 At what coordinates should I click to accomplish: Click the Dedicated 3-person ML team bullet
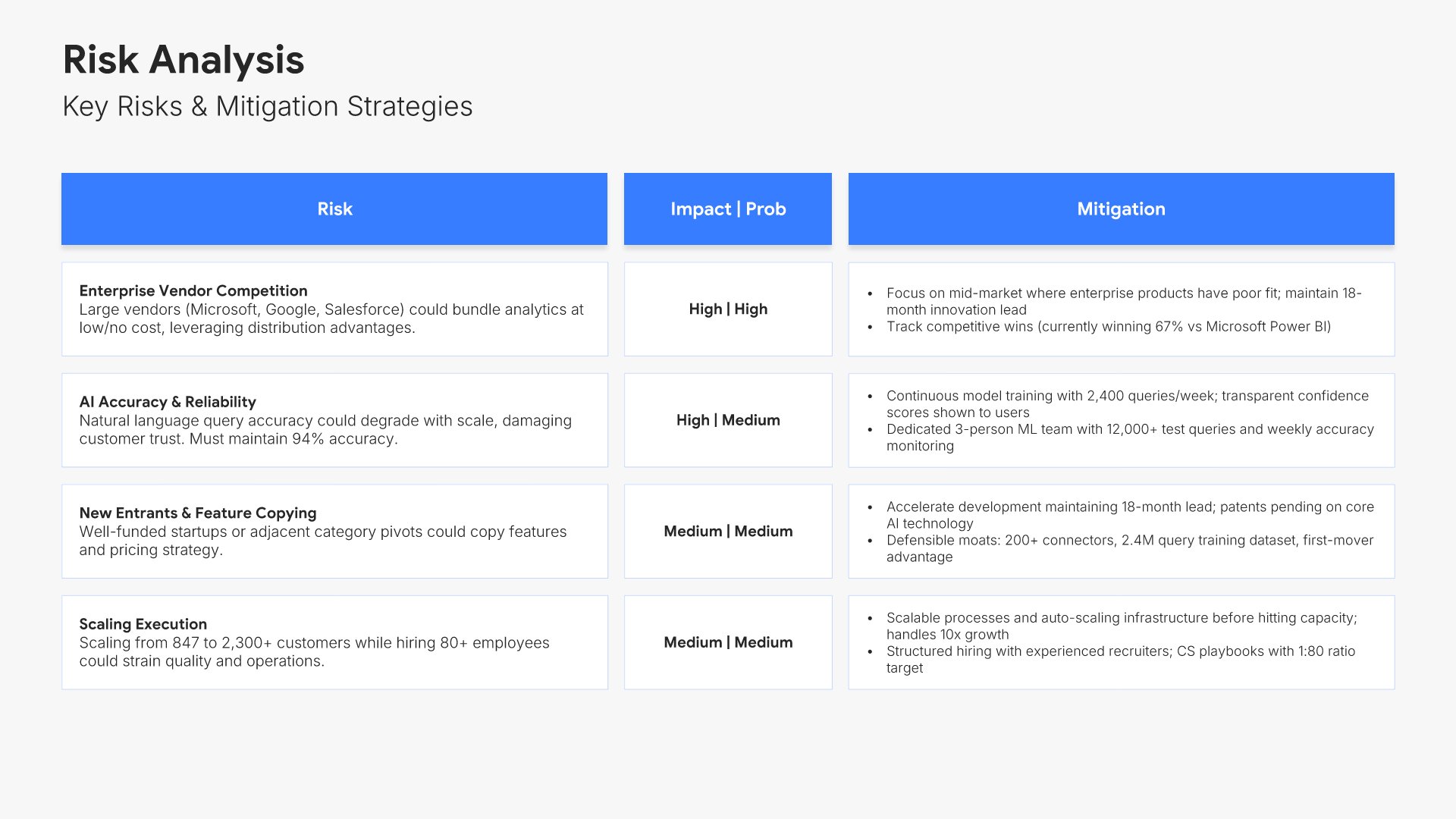click(1129, 438)
